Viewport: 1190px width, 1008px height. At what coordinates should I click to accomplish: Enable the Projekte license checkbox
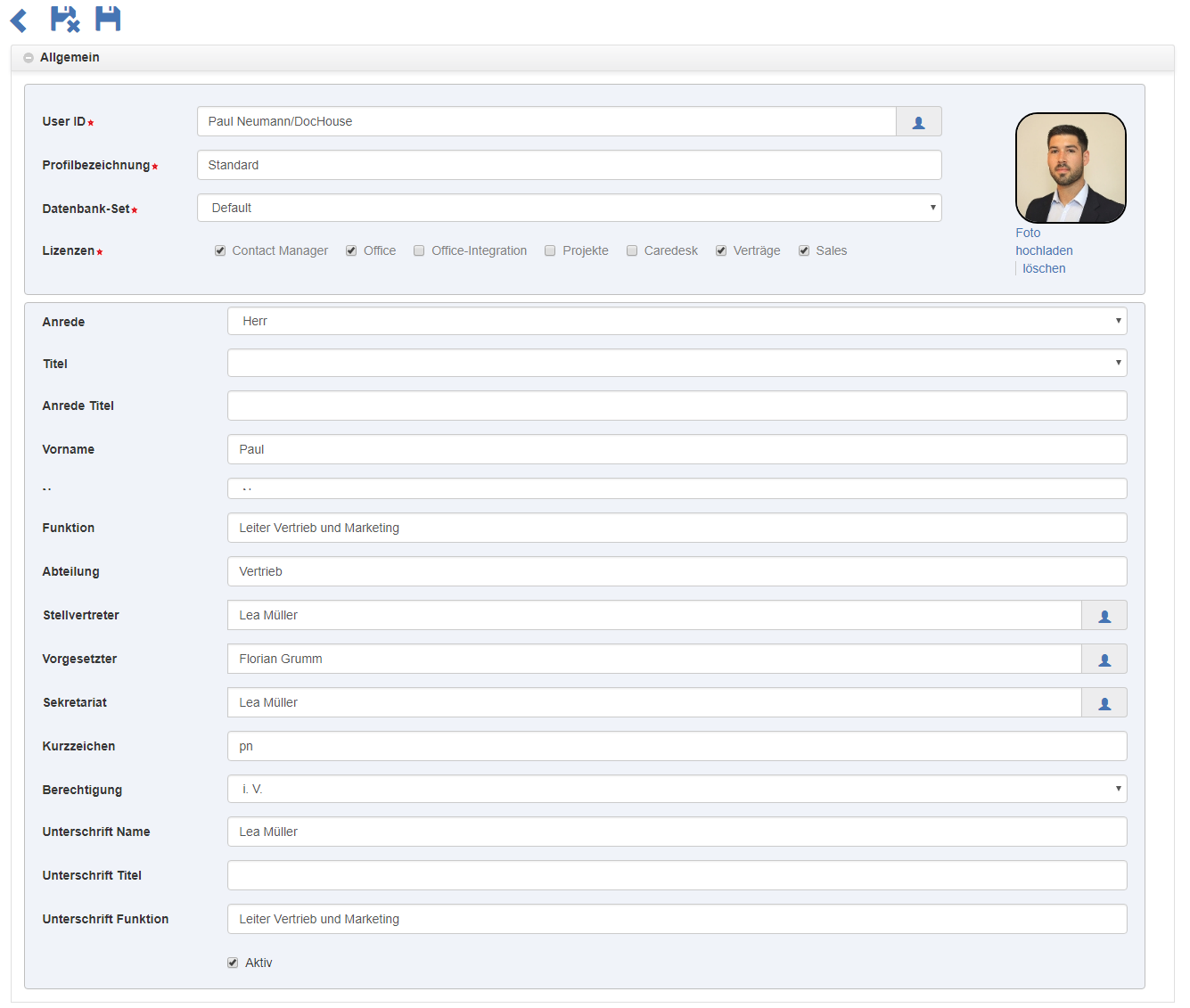pos(550,251)
